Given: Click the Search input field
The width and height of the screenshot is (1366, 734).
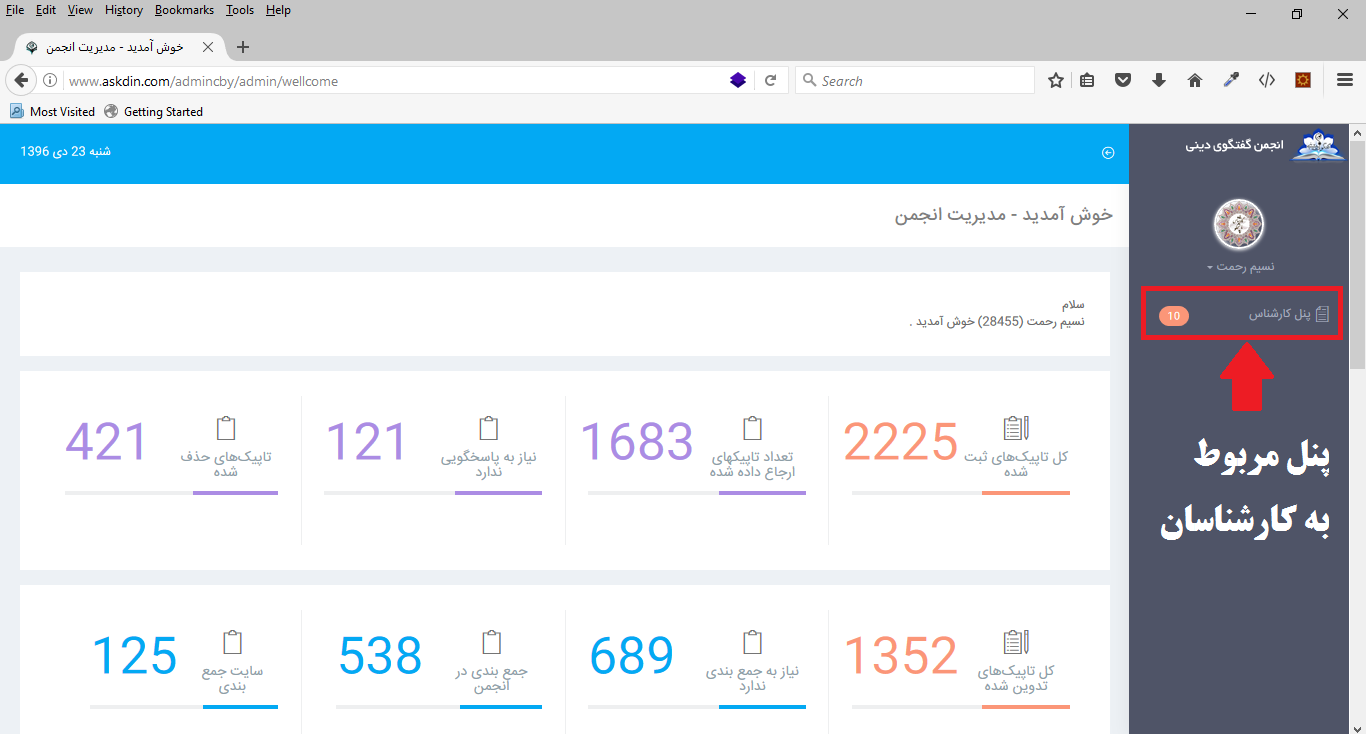Looking at the screenshot, I should pyautogui.click(x=915, y=81).
